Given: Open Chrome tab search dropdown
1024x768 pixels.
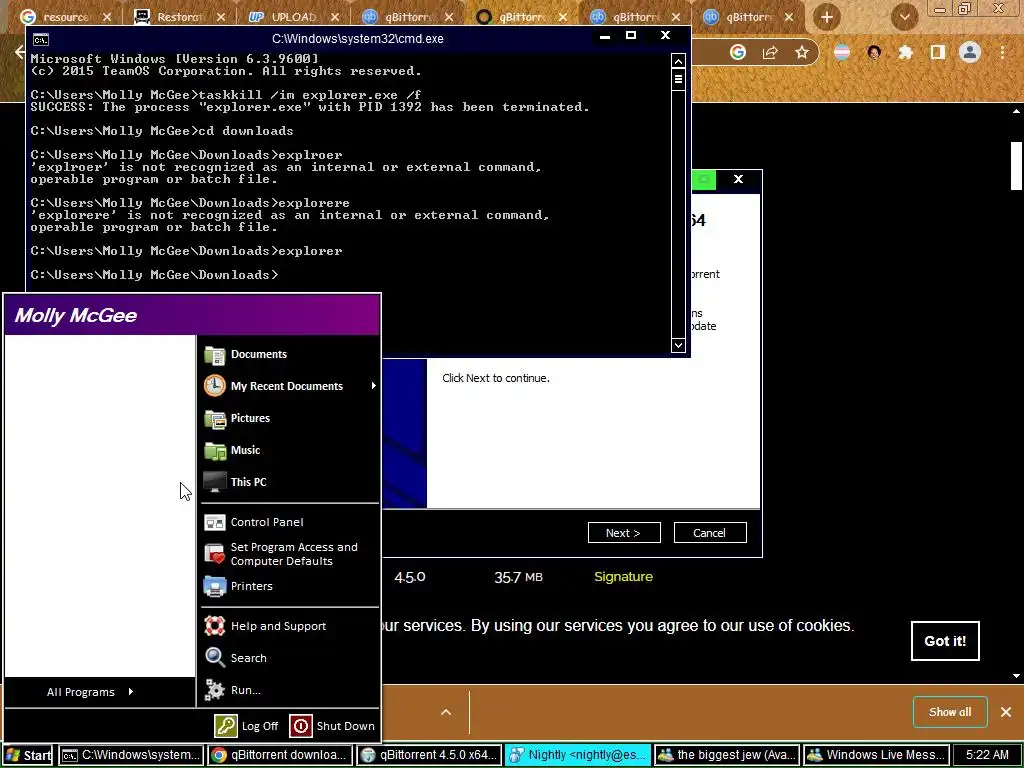Looking at the screenshot, I should [x=904, y=17].
